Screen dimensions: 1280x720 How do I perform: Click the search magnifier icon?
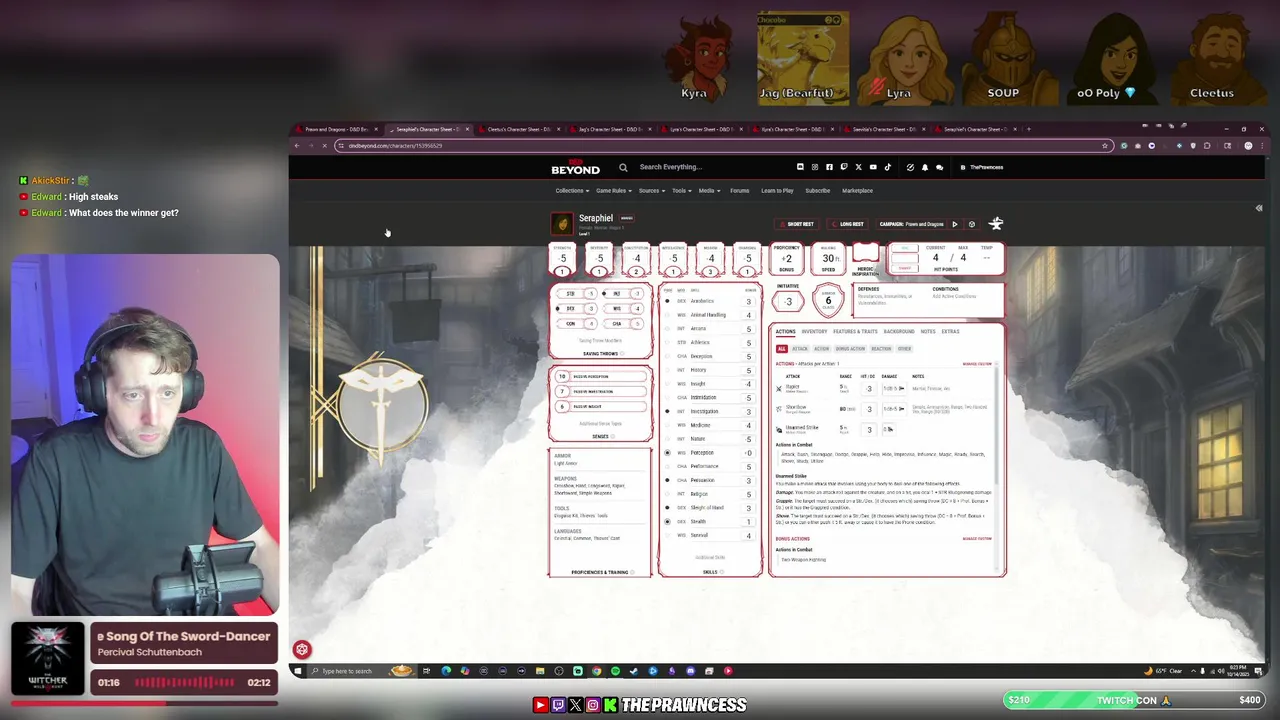[623, 167]
